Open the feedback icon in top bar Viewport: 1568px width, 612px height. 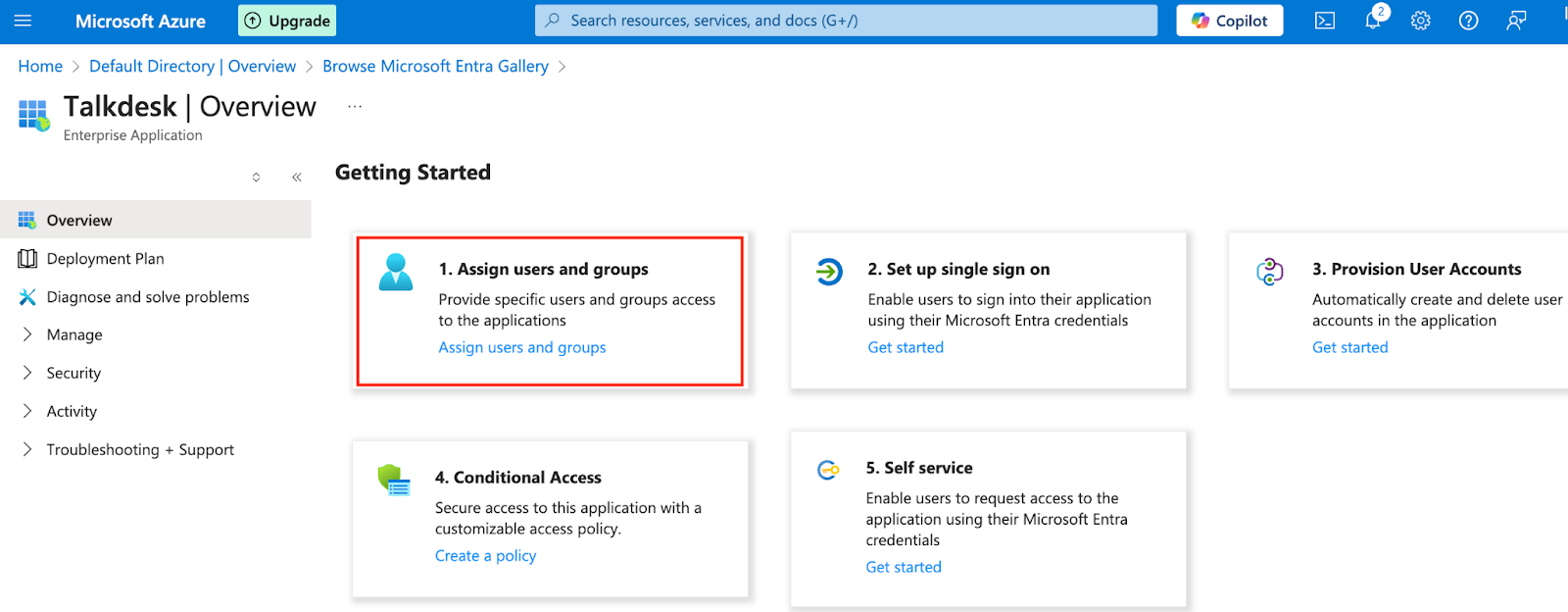[1516, 21]
